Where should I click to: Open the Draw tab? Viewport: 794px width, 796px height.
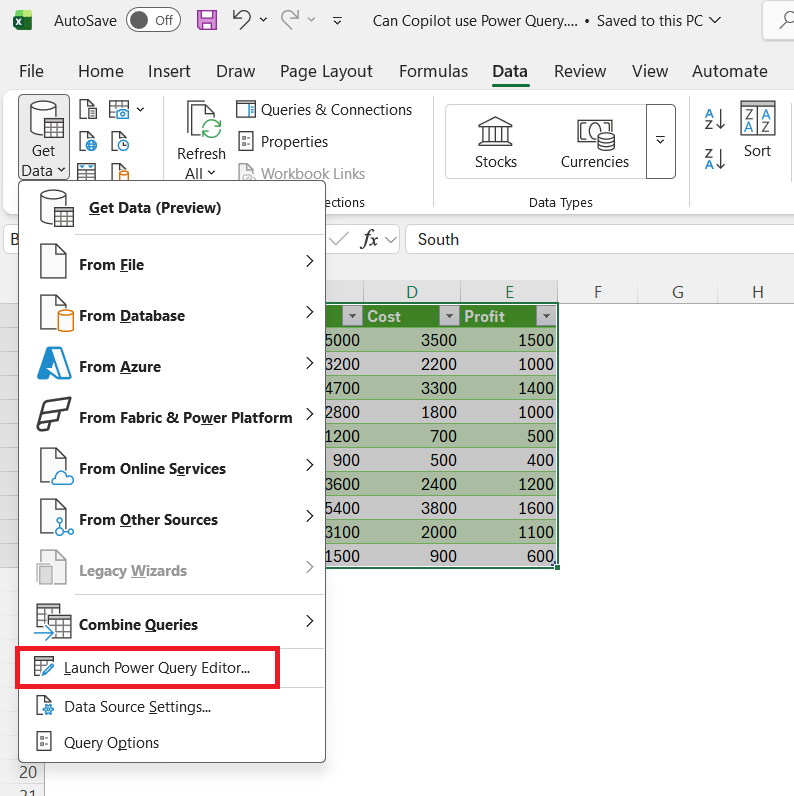236,71
